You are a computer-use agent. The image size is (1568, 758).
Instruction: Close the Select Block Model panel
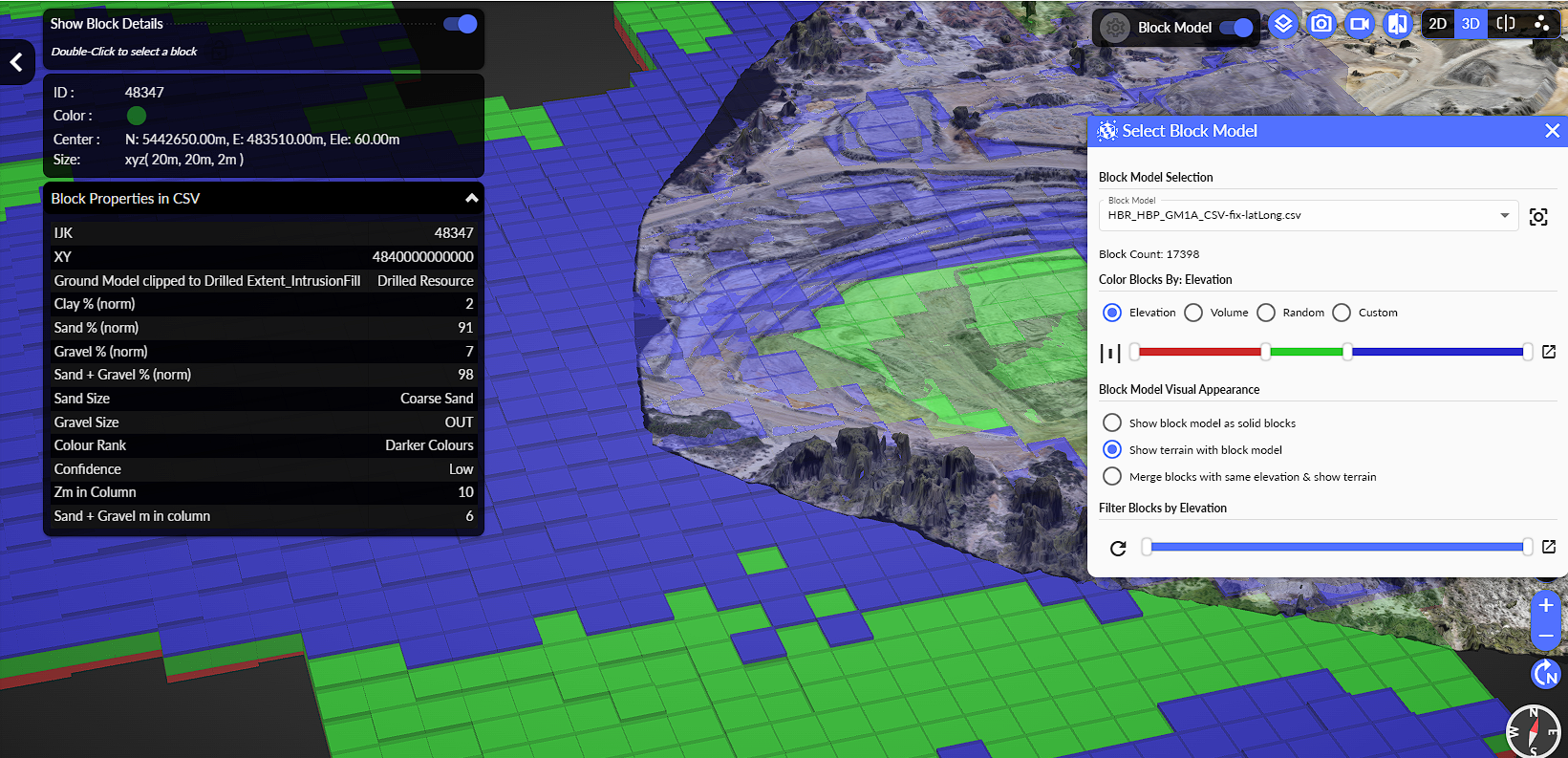pyautogui.click(x=1553, y=131)
